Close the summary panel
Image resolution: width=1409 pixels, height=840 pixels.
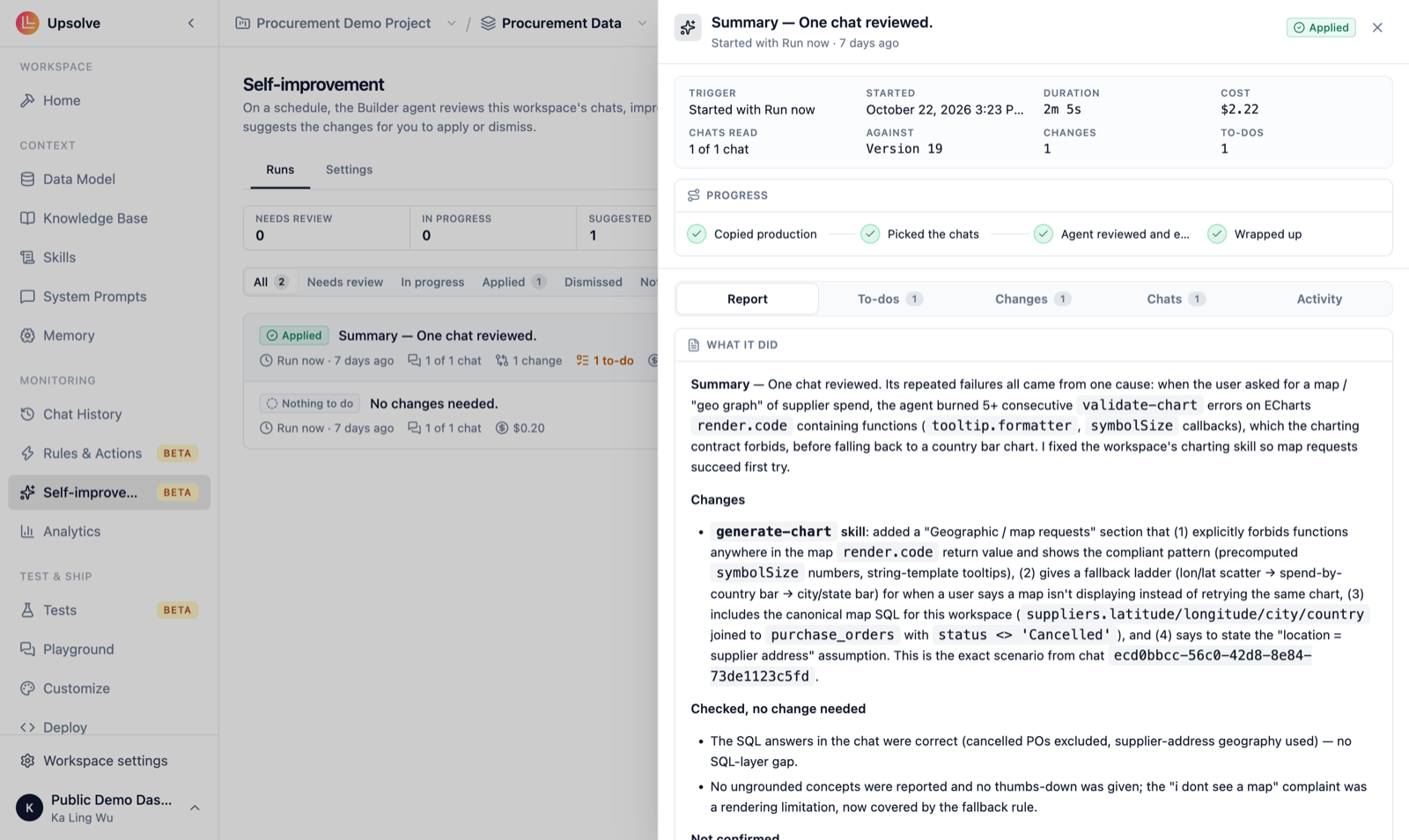tap(1377, 27)
